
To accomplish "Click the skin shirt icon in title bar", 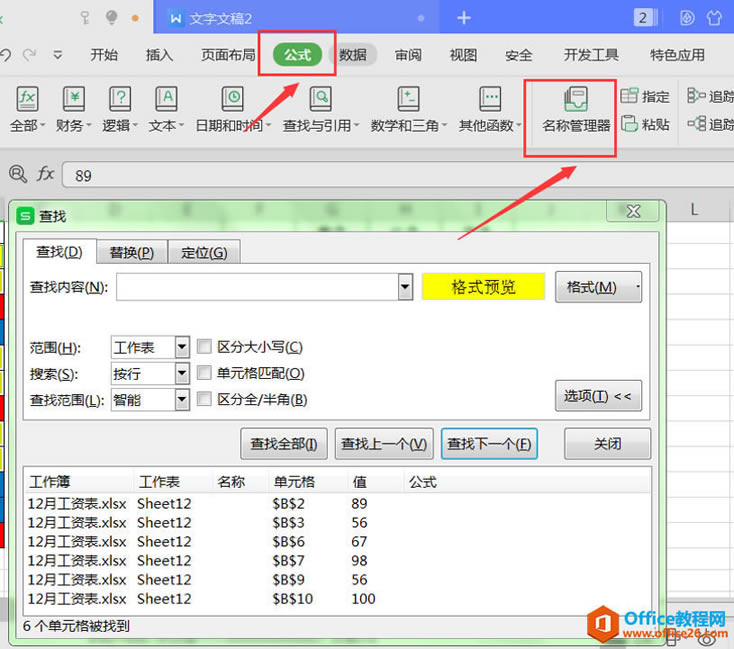I will pyautogui.click(x=714, y=18).
